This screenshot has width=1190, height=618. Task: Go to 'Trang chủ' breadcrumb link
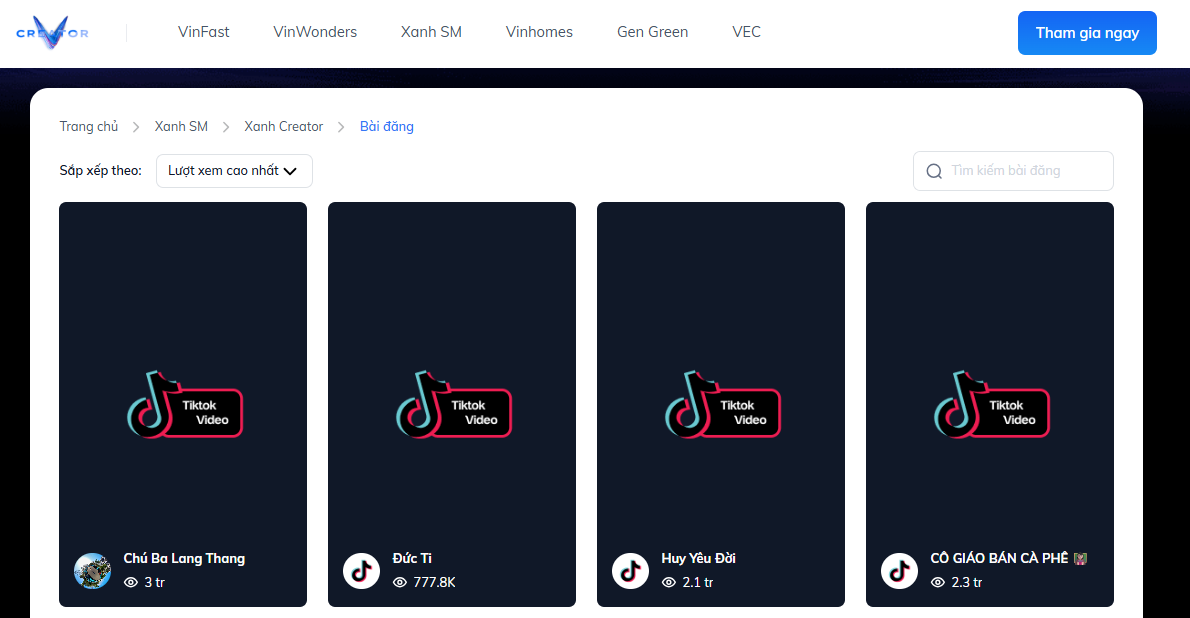[x=88, y=126]
